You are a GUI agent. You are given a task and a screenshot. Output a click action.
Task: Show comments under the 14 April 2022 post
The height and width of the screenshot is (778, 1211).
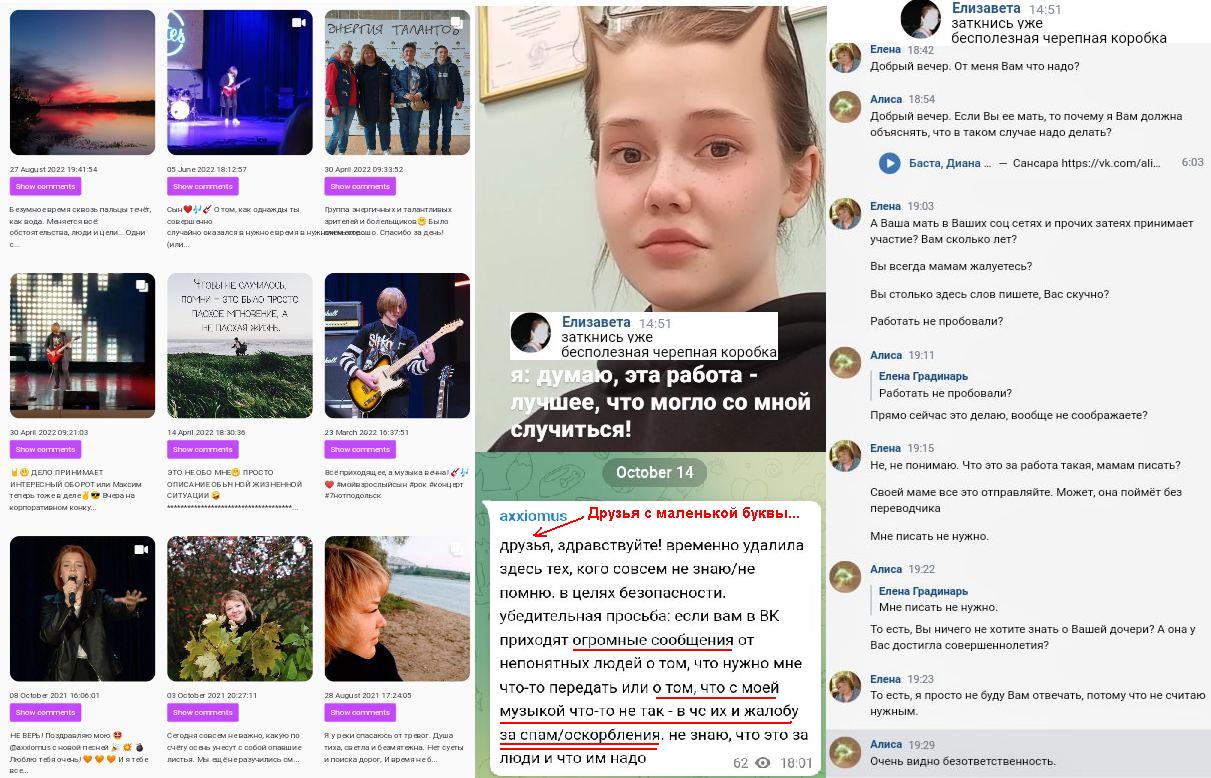[202, 449]
